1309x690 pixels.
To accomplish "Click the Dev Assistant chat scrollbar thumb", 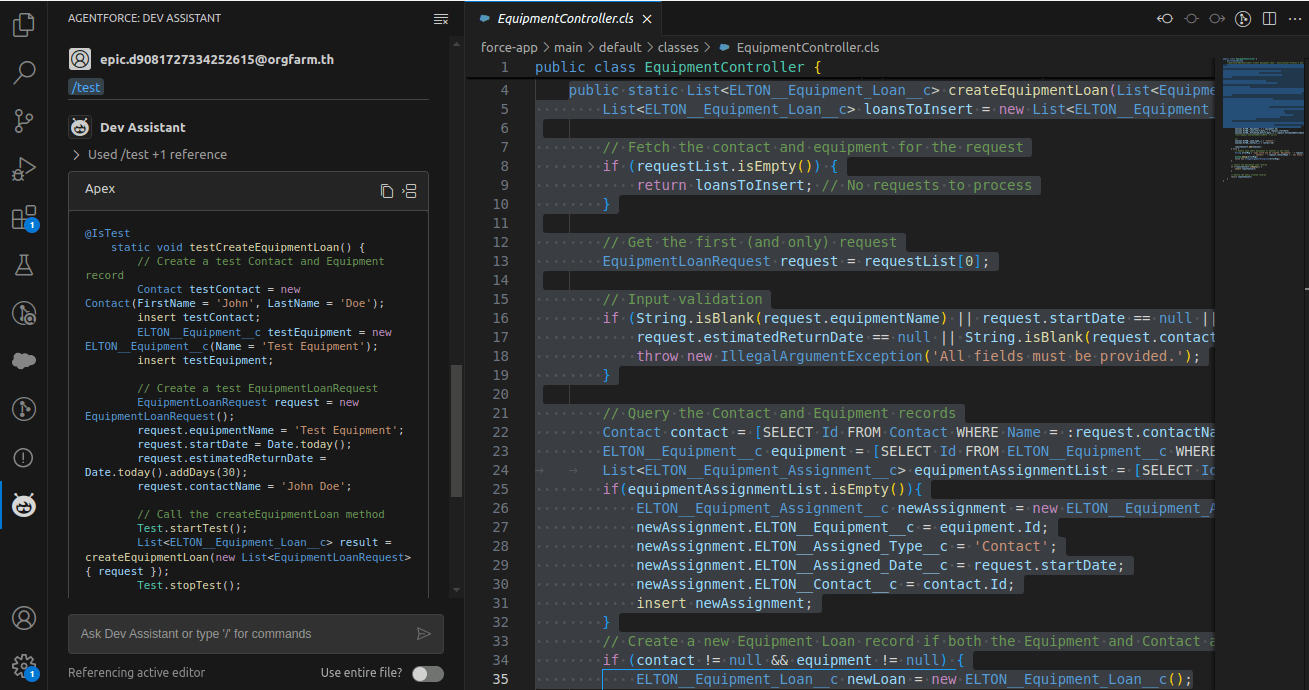I will pos(457,430).
